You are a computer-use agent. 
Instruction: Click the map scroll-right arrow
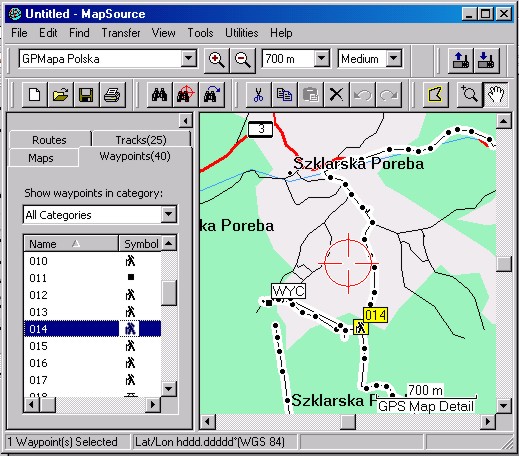[488, 422]
